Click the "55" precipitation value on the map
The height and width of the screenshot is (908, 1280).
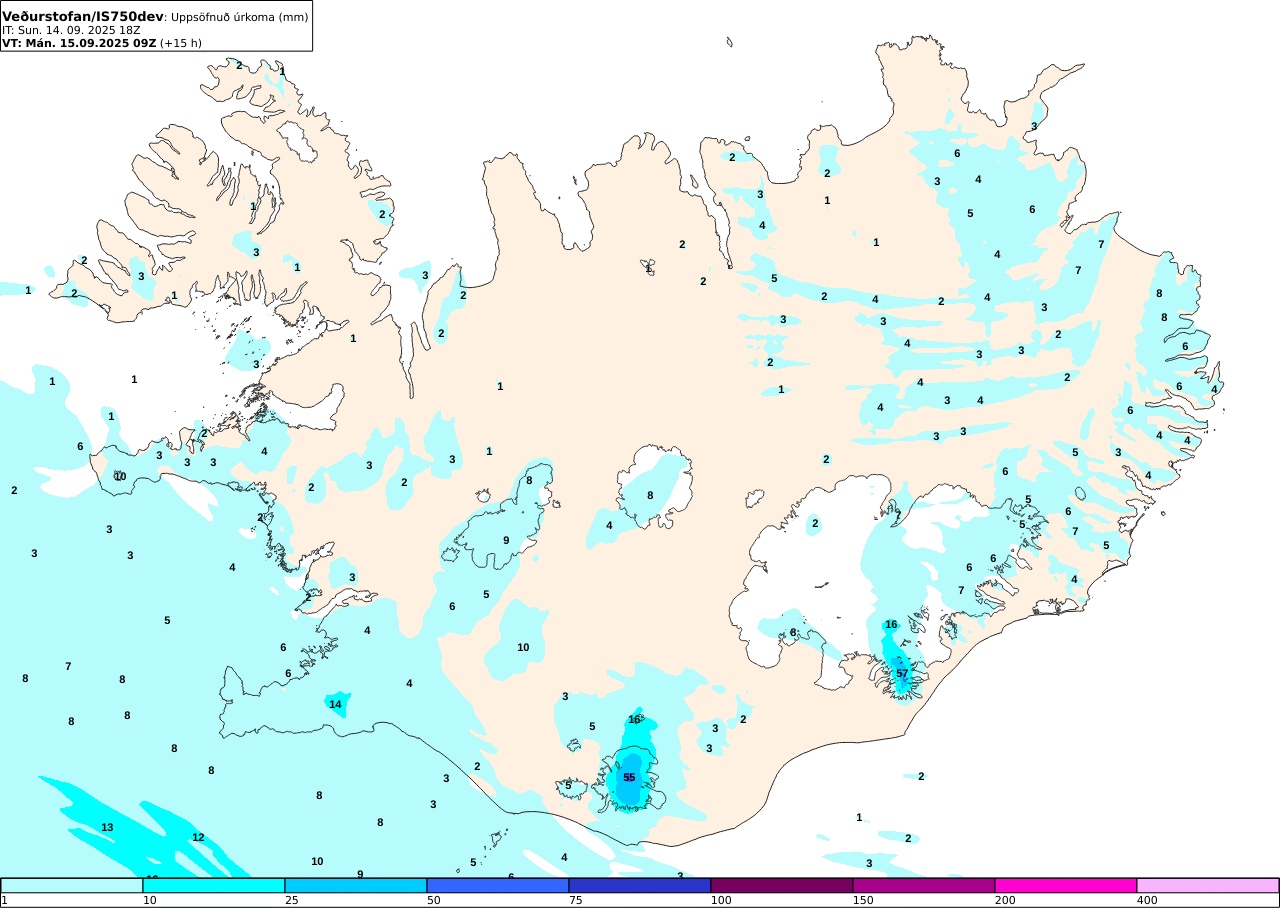click(629, 777)
